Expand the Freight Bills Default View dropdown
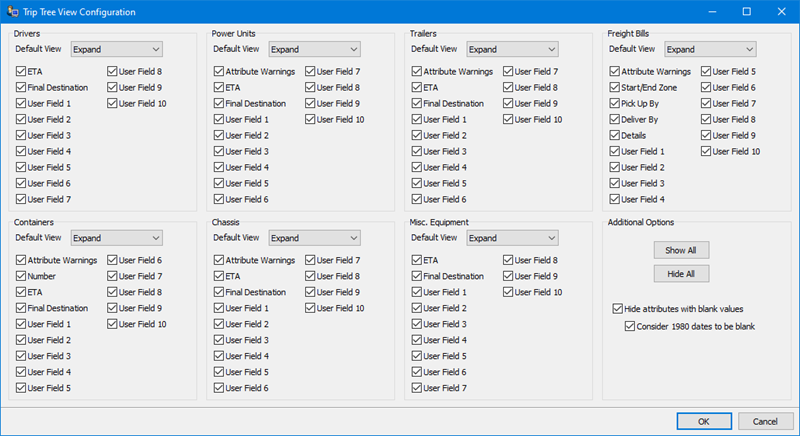This screenshot has width=800, height=436. click(x=710, y=49)
